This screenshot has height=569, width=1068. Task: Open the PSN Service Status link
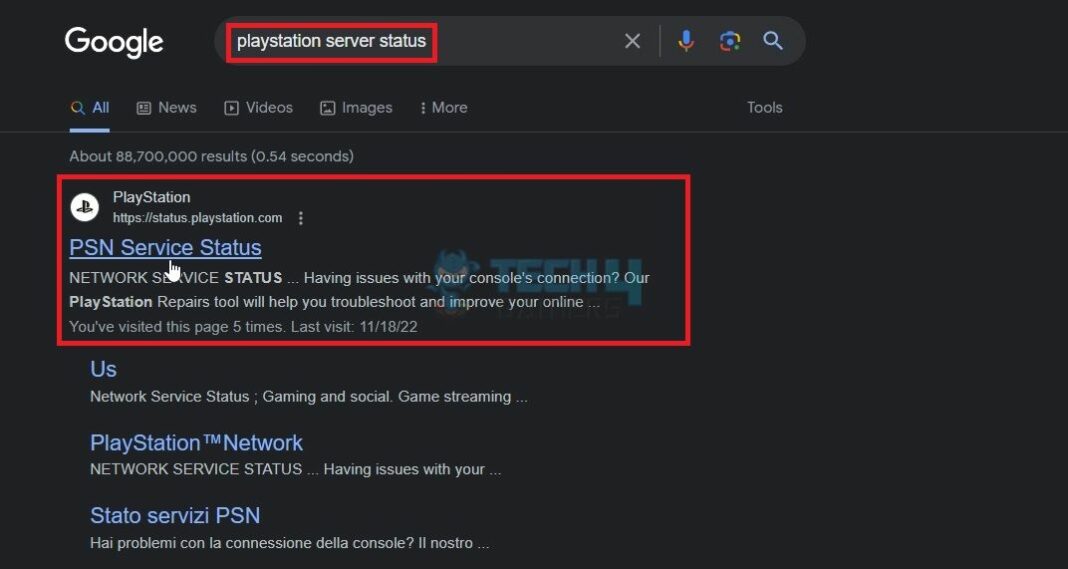165,247
